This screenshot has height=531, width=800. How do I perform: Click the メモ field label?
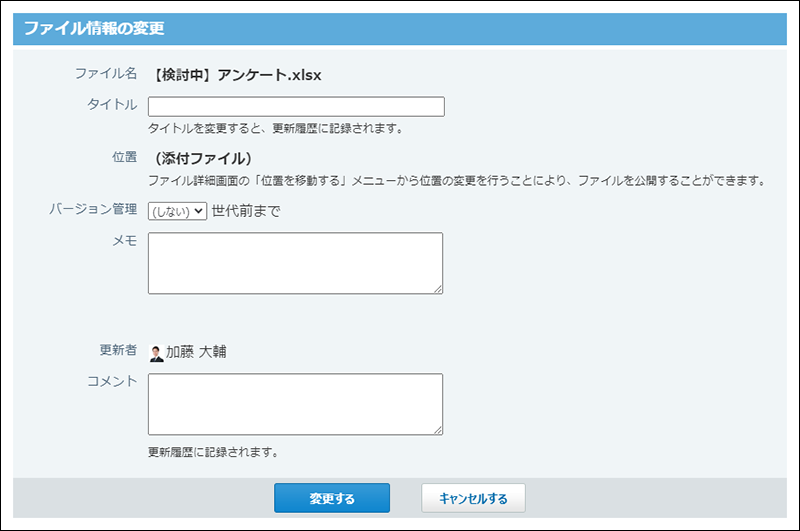(124, 241)
